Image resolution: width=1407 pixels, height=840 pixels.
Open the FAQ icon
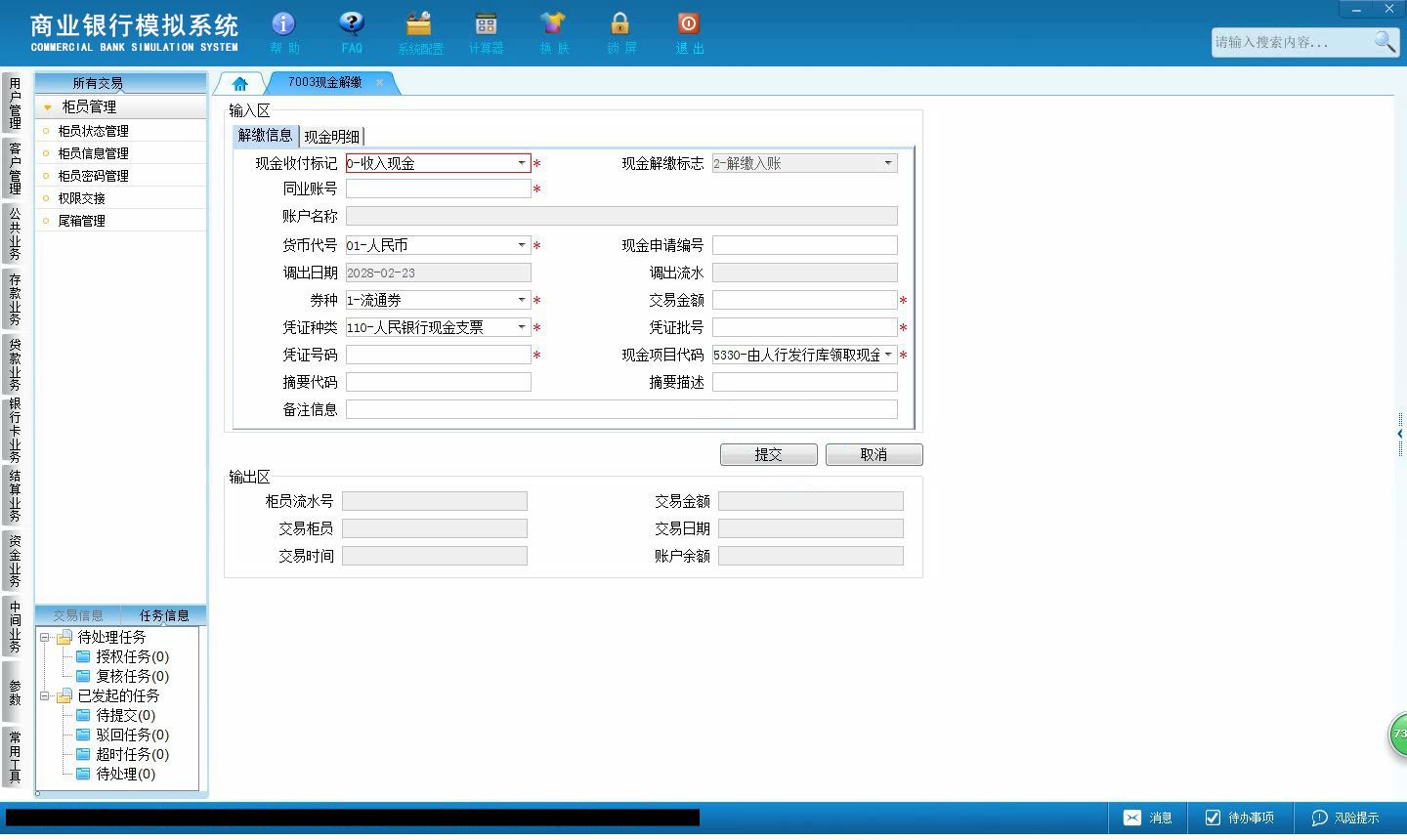coord(352,31)
